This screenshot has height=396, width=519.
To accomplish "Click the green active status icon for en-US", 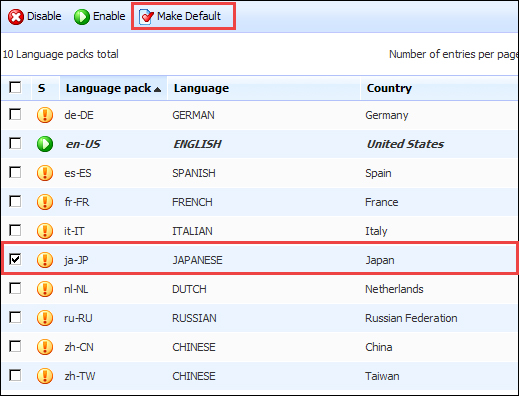I will coord(45,144).
